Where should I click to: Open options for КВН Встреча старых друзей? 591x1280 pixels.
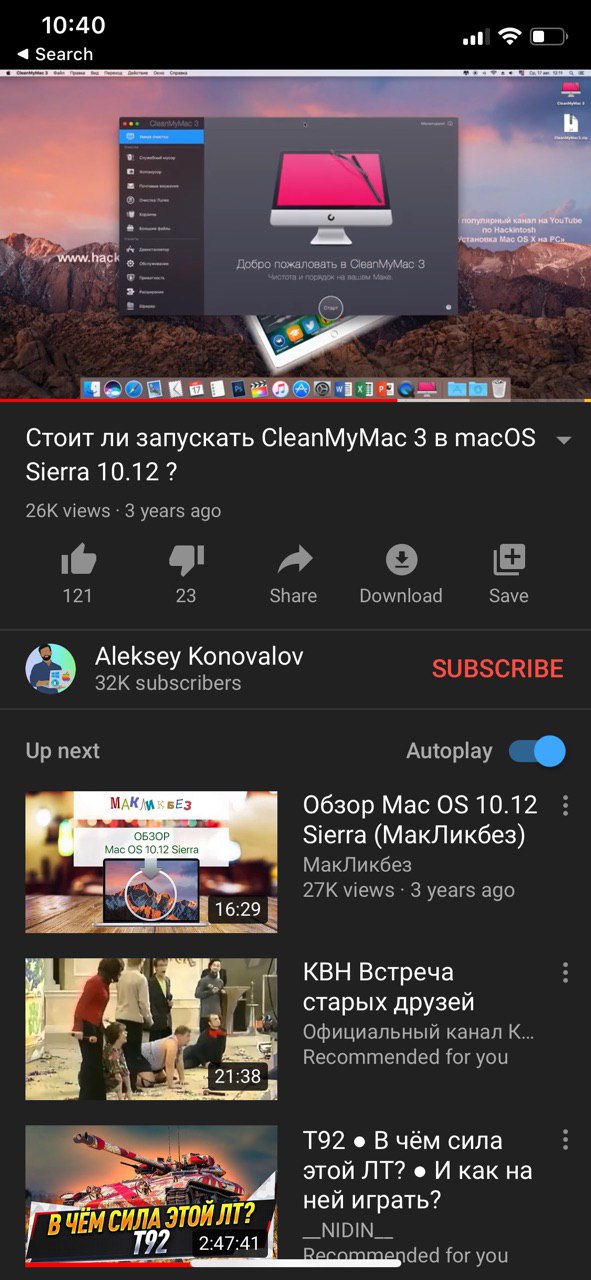coord(565,972)
